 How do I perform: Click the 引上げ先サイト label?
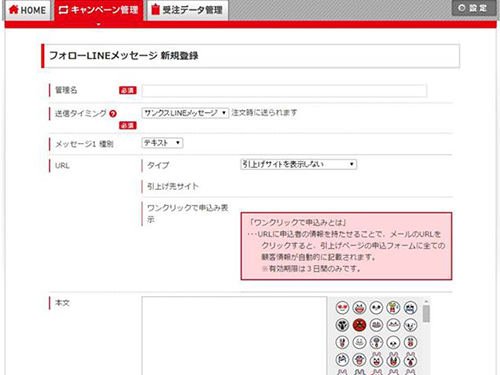click(173, 186)
